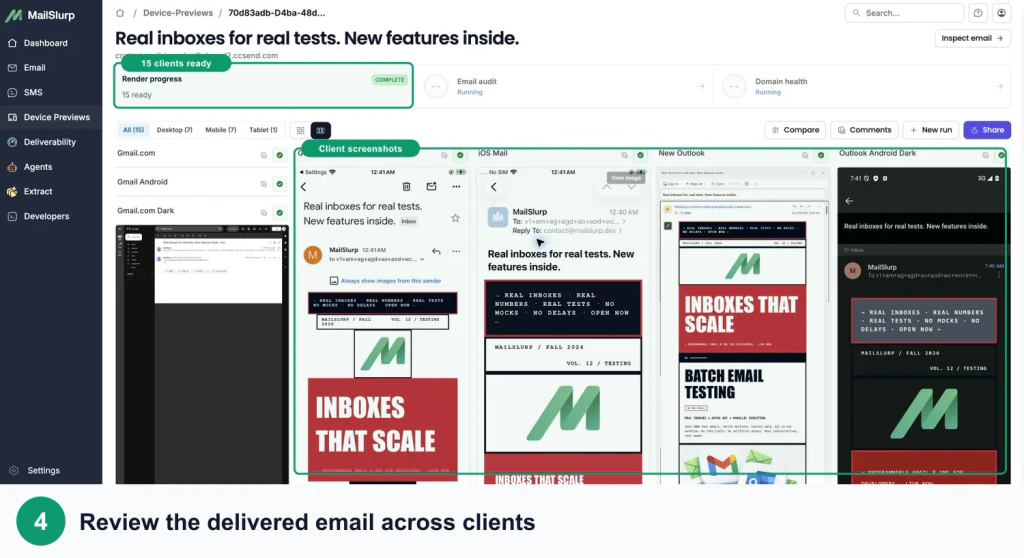
Task: Toggle the Gmail.com approval checkmark
Action: tap(280, 156)
